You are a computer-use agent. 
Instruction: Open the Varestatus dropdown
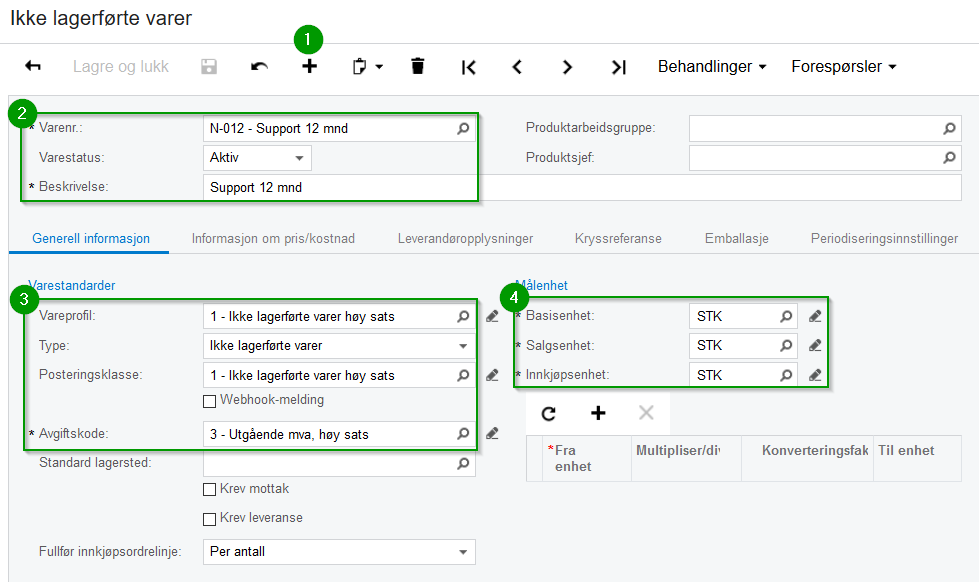(x=298, y=158)
